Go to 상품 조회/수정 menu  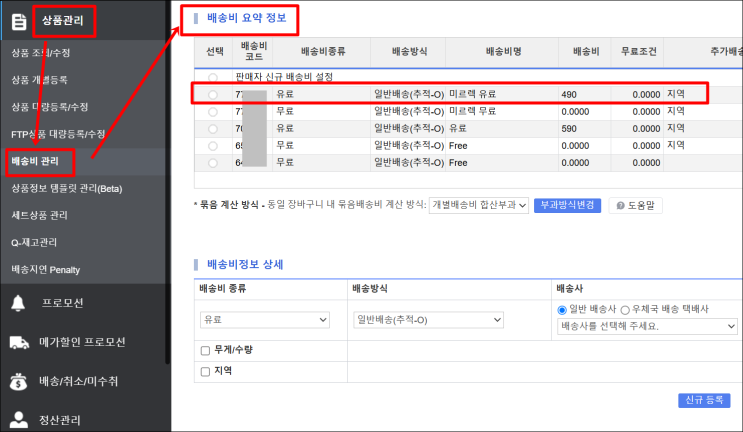point(41,53)
